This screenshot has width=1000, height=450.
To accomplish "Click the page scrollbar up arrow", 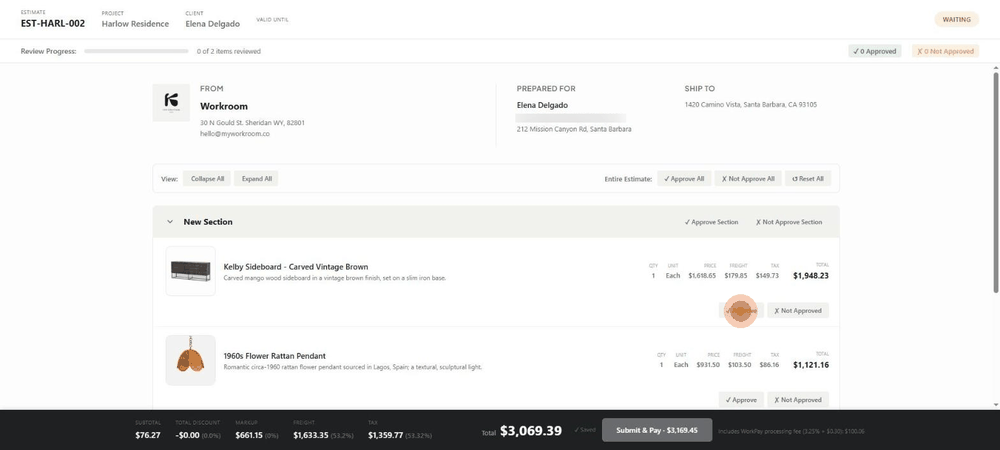I will tap(996, 68).
